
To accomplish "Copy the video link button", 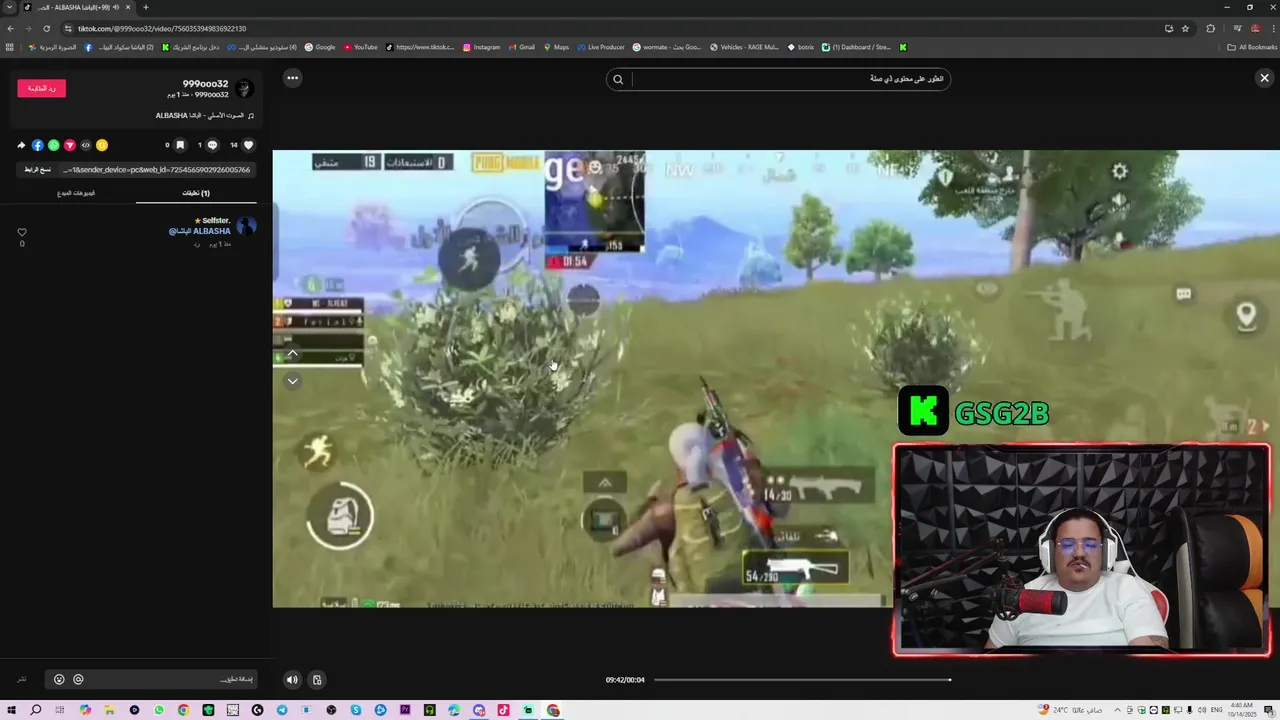I will pyautogui.click(x=37, y=170).
